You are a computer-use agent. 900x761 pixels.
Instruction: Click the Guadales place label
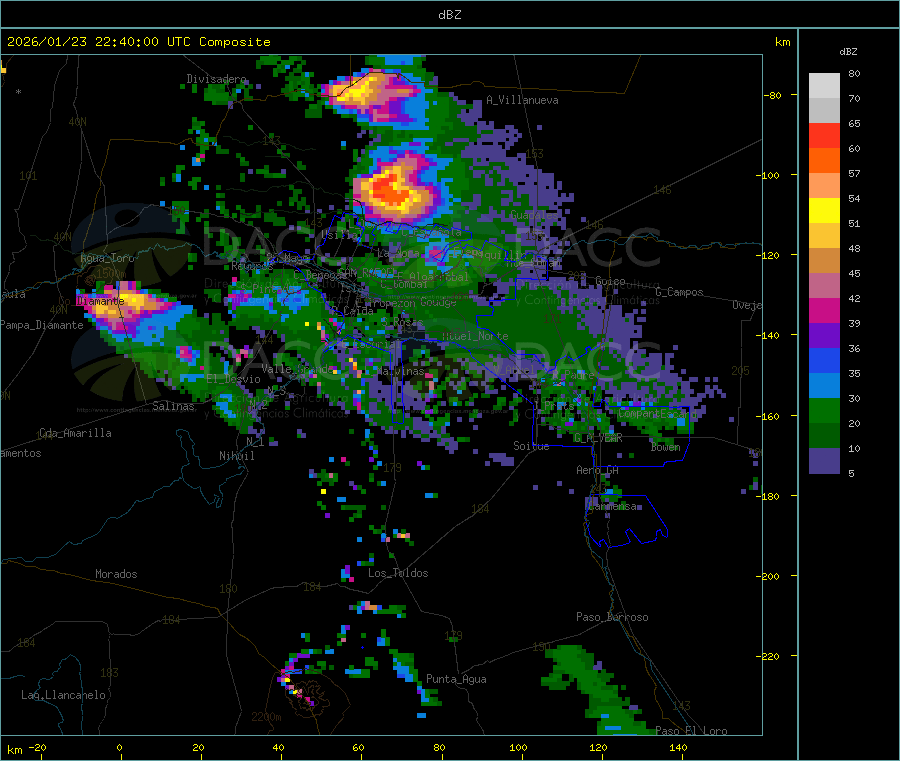click(534, 215)
